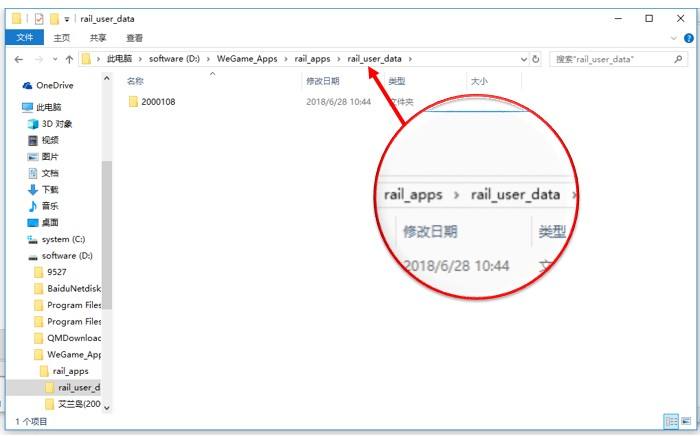Select OneDrive in navigation pane
Screen dimensions: 700x436
tap(54, 85)
